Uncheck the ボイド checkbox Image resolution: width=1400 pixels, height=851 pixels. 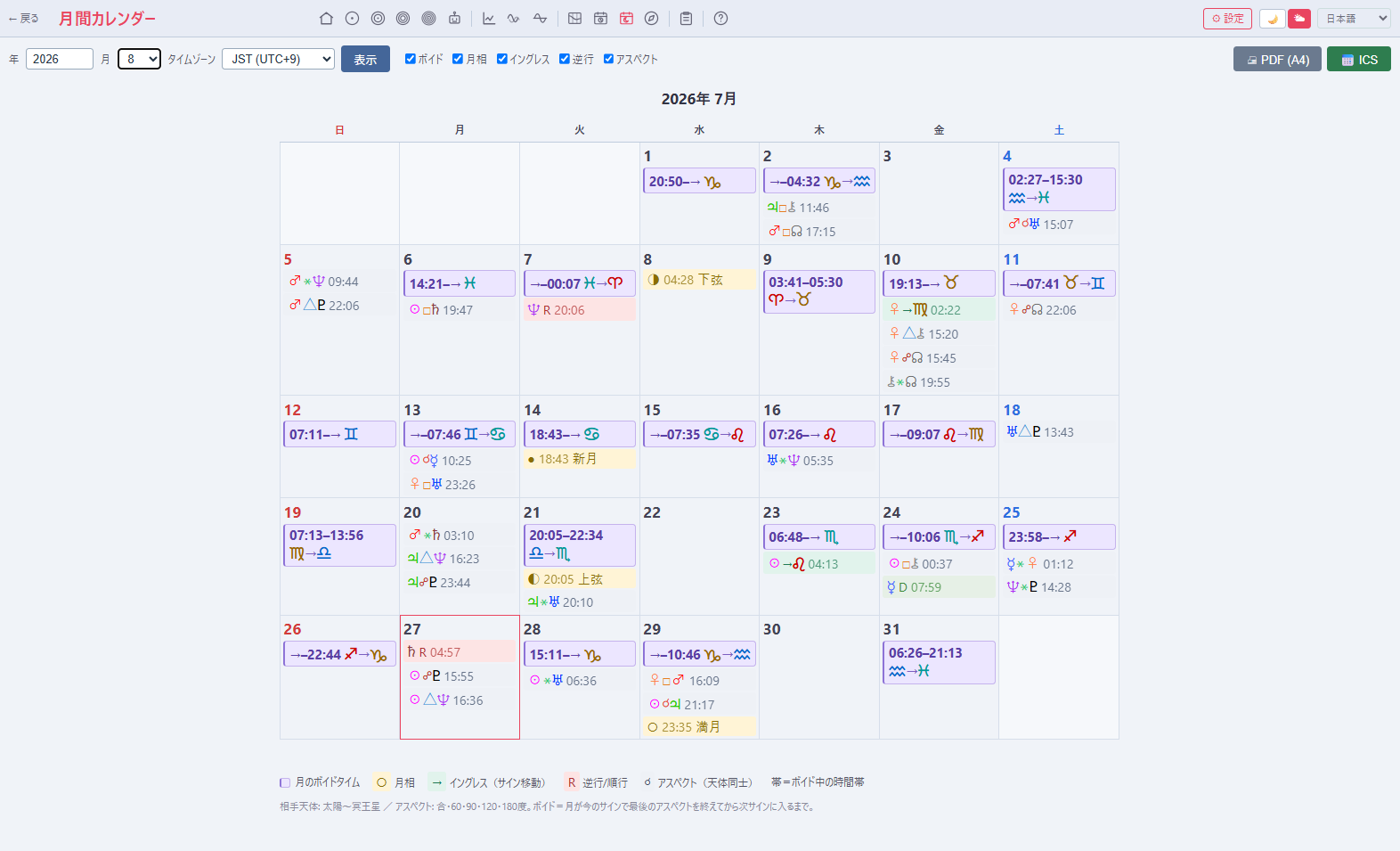click(411, 59)
